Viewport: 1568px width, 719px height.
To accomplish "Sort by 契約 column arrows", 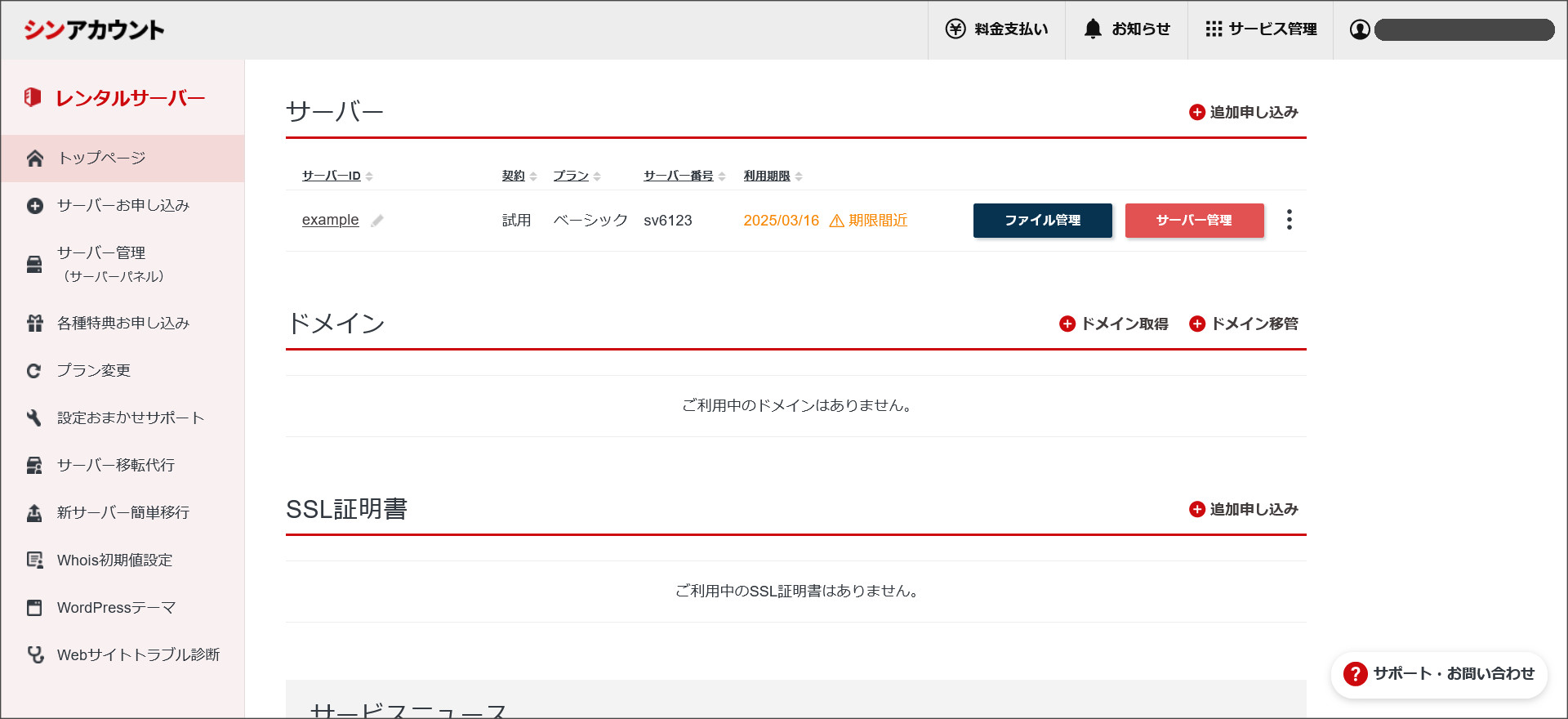I will coord(533,176).
